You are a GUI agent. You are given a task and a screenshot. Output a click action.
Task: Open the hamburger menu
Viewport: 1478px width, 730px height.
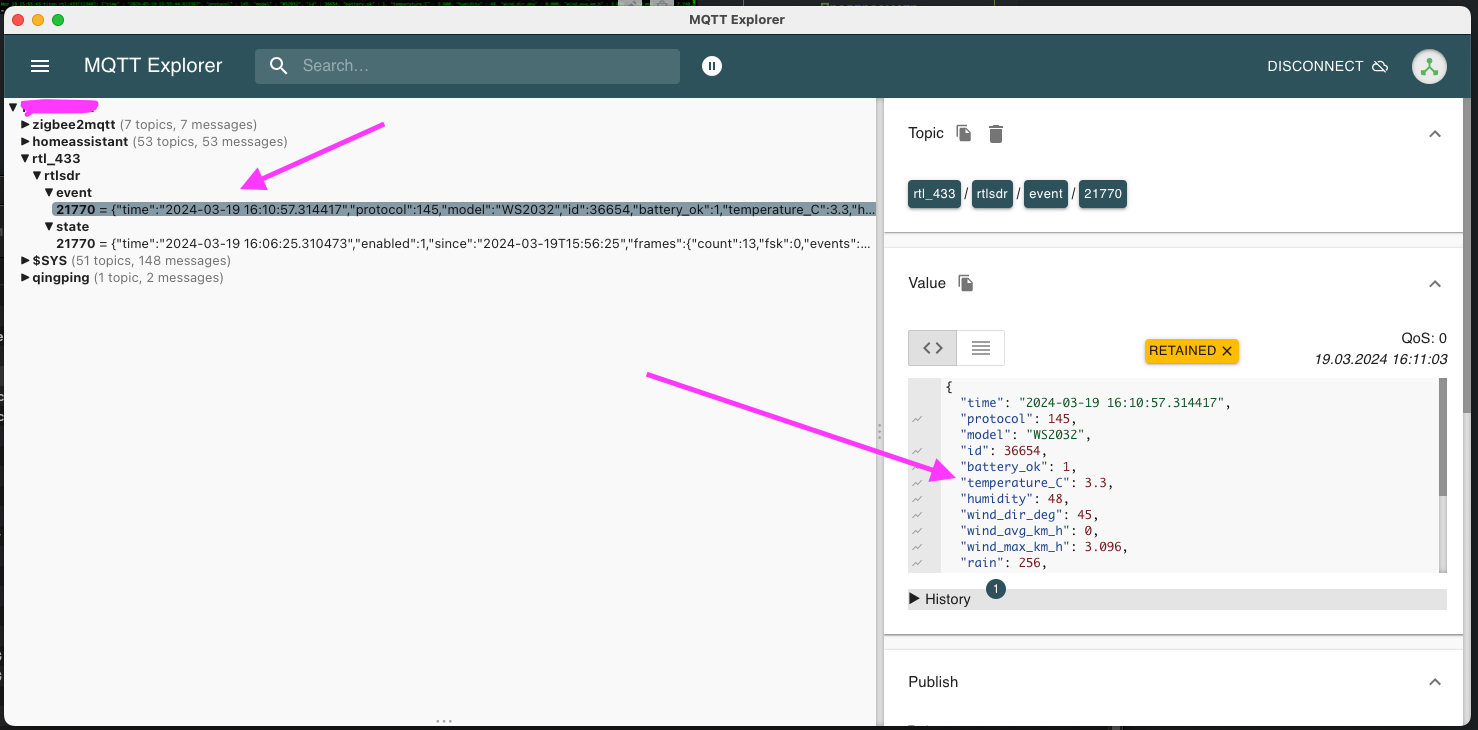40,66
